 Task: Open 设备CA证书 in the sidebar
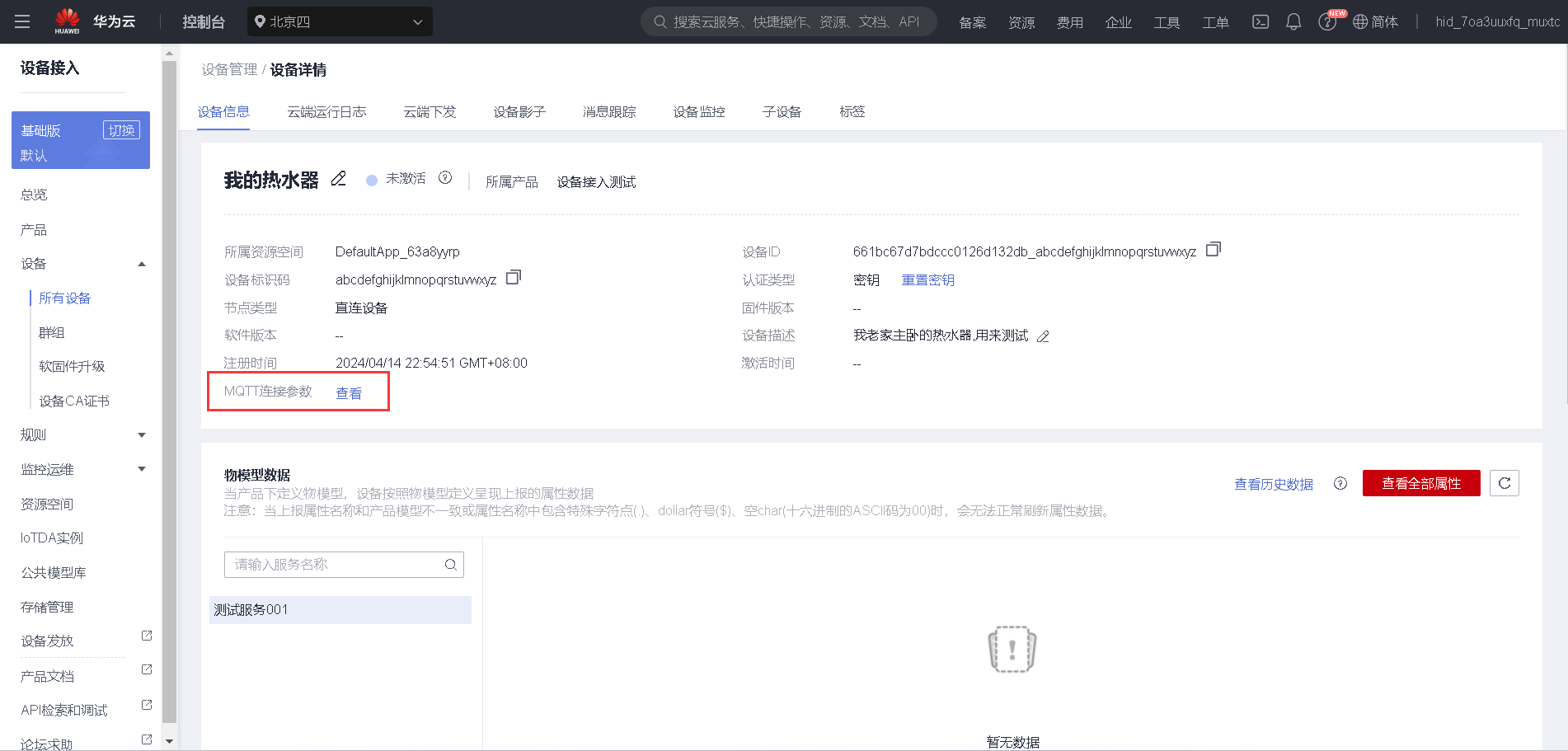point(74,401)
